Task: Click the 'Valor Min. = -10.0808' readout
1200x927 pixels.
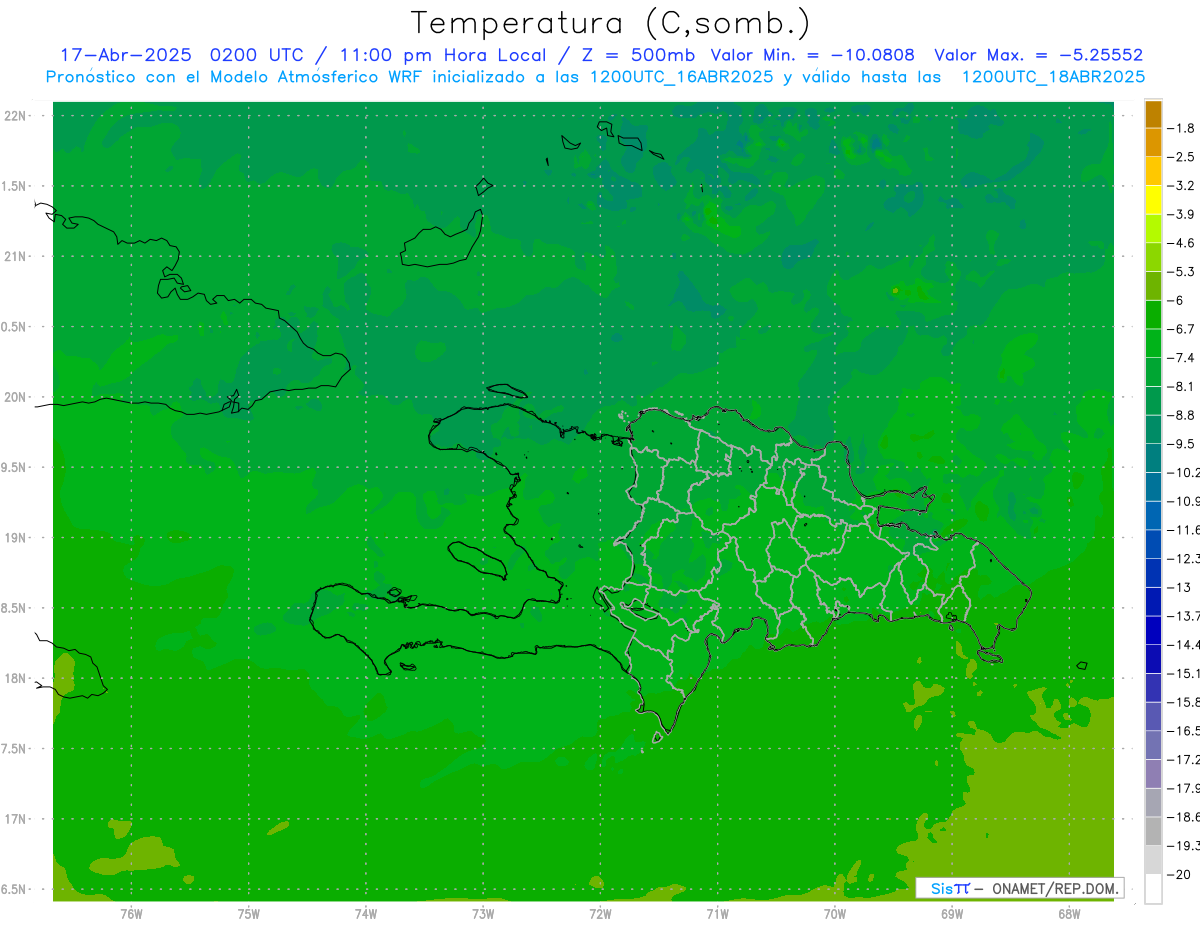Action: coord(812,55)
